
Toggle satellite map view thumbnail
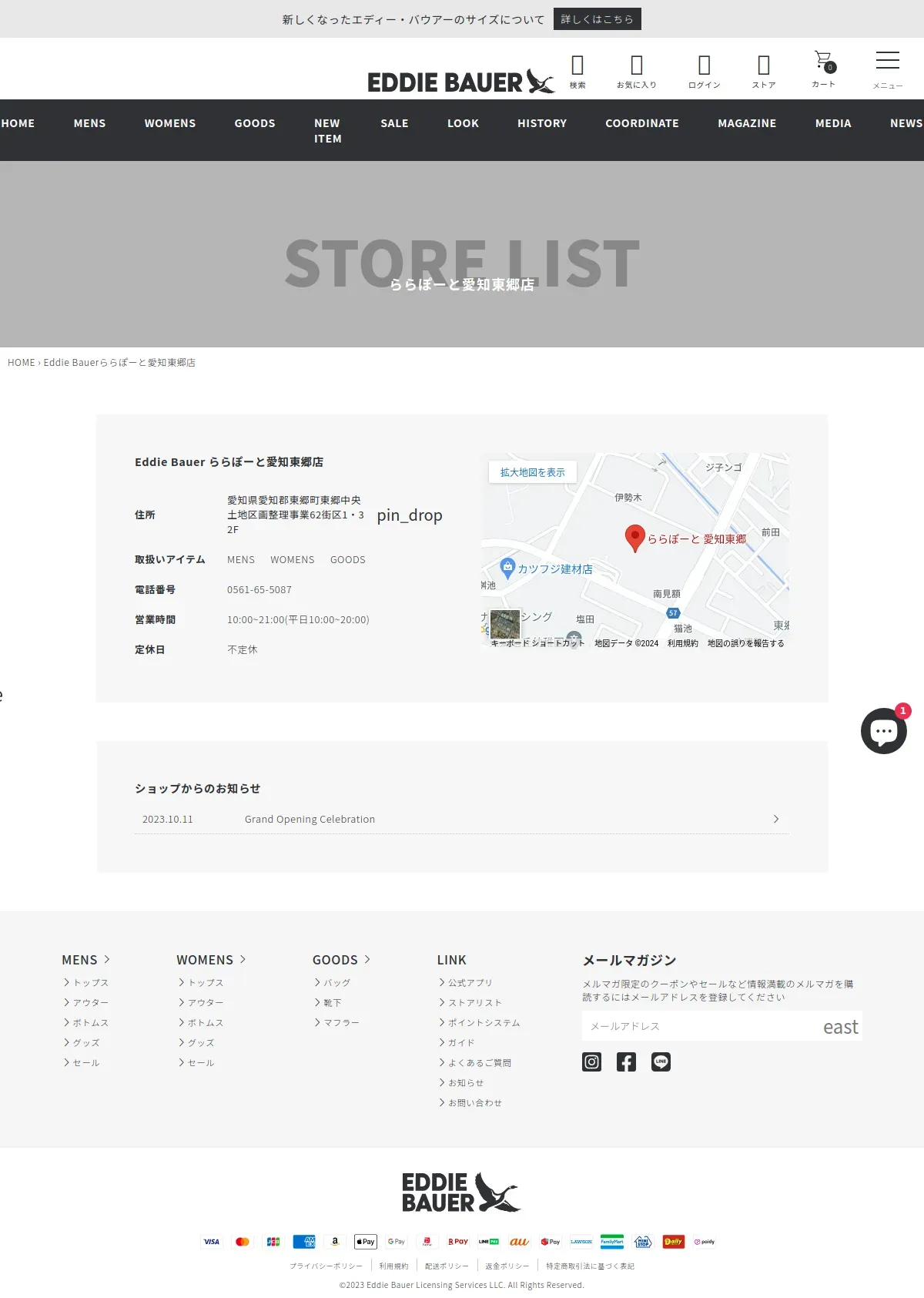[505, 624]
